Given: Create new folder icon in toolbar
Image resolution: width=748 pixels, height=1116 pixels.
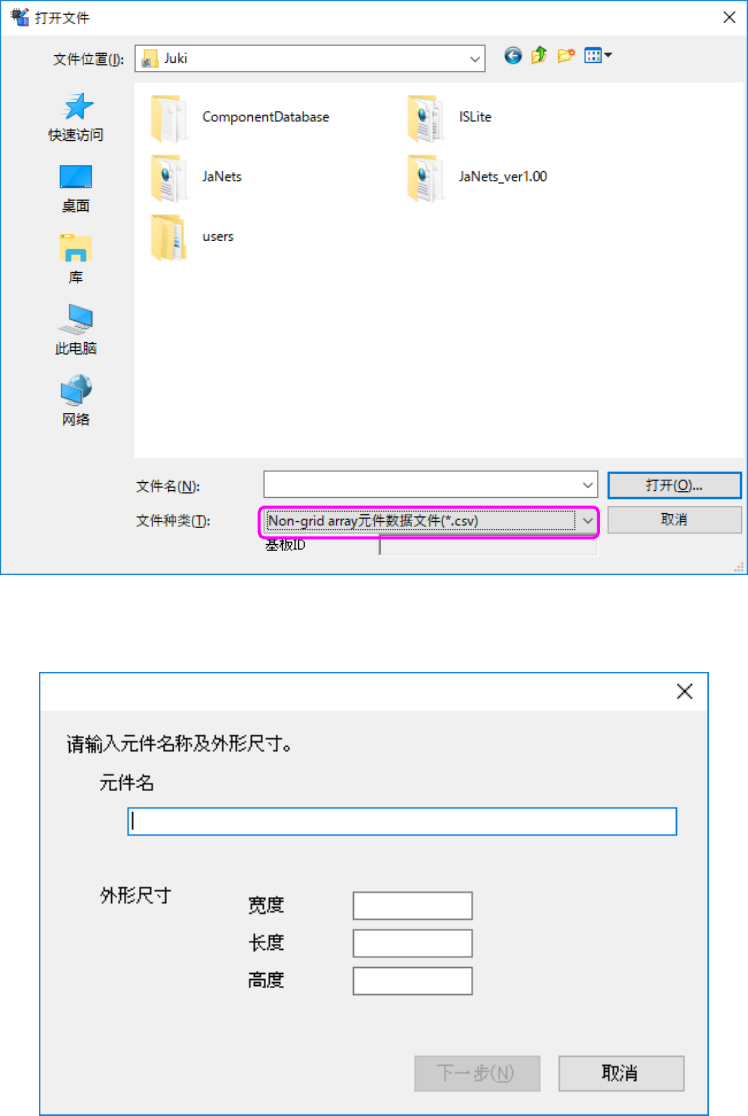Looking at the screenshot, I should 566,56.
